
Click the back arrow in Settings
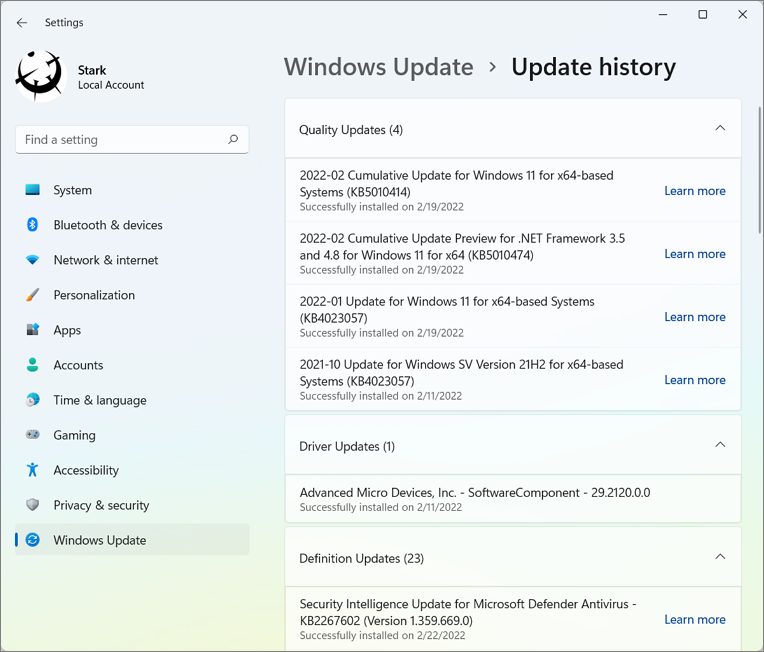coord(21,22)
